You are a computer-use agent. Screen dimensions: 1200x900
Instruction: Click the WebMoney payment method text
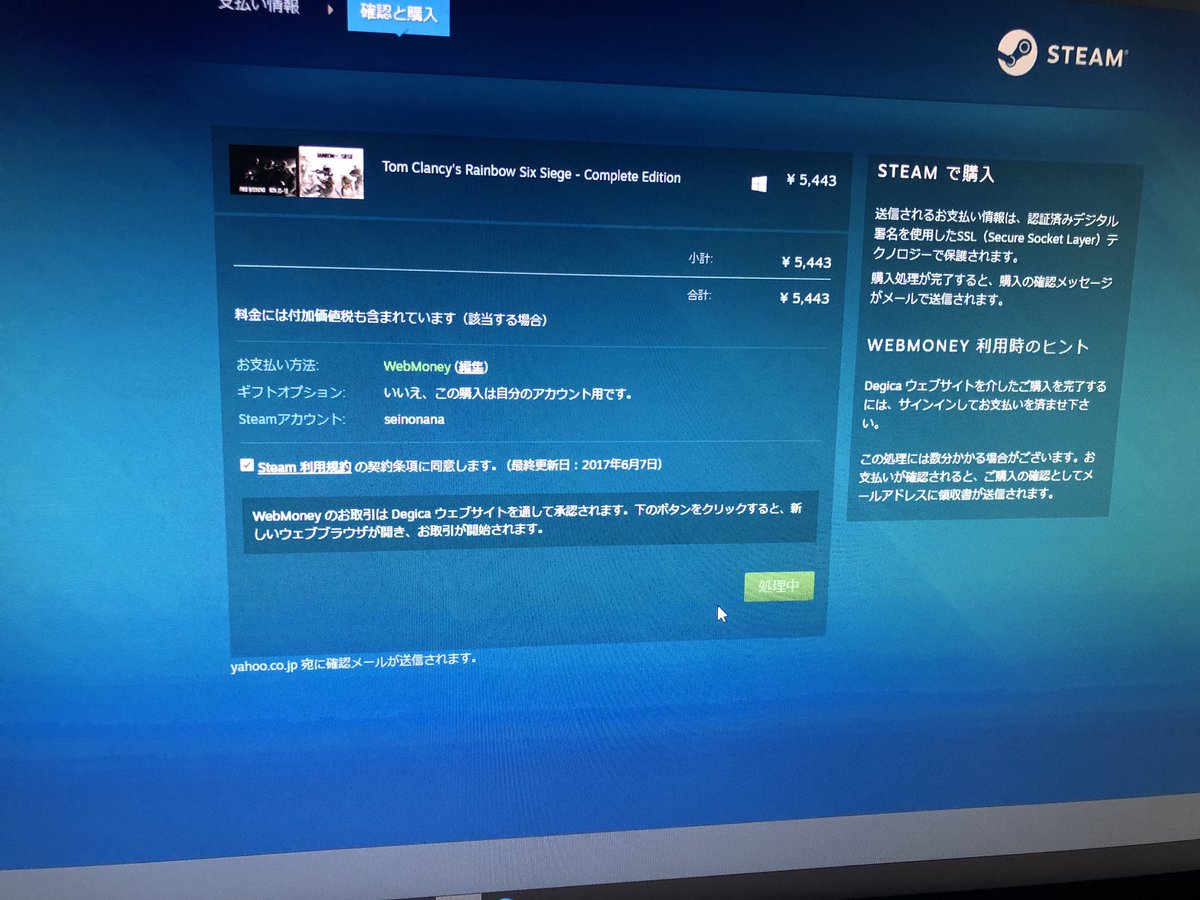417,367
